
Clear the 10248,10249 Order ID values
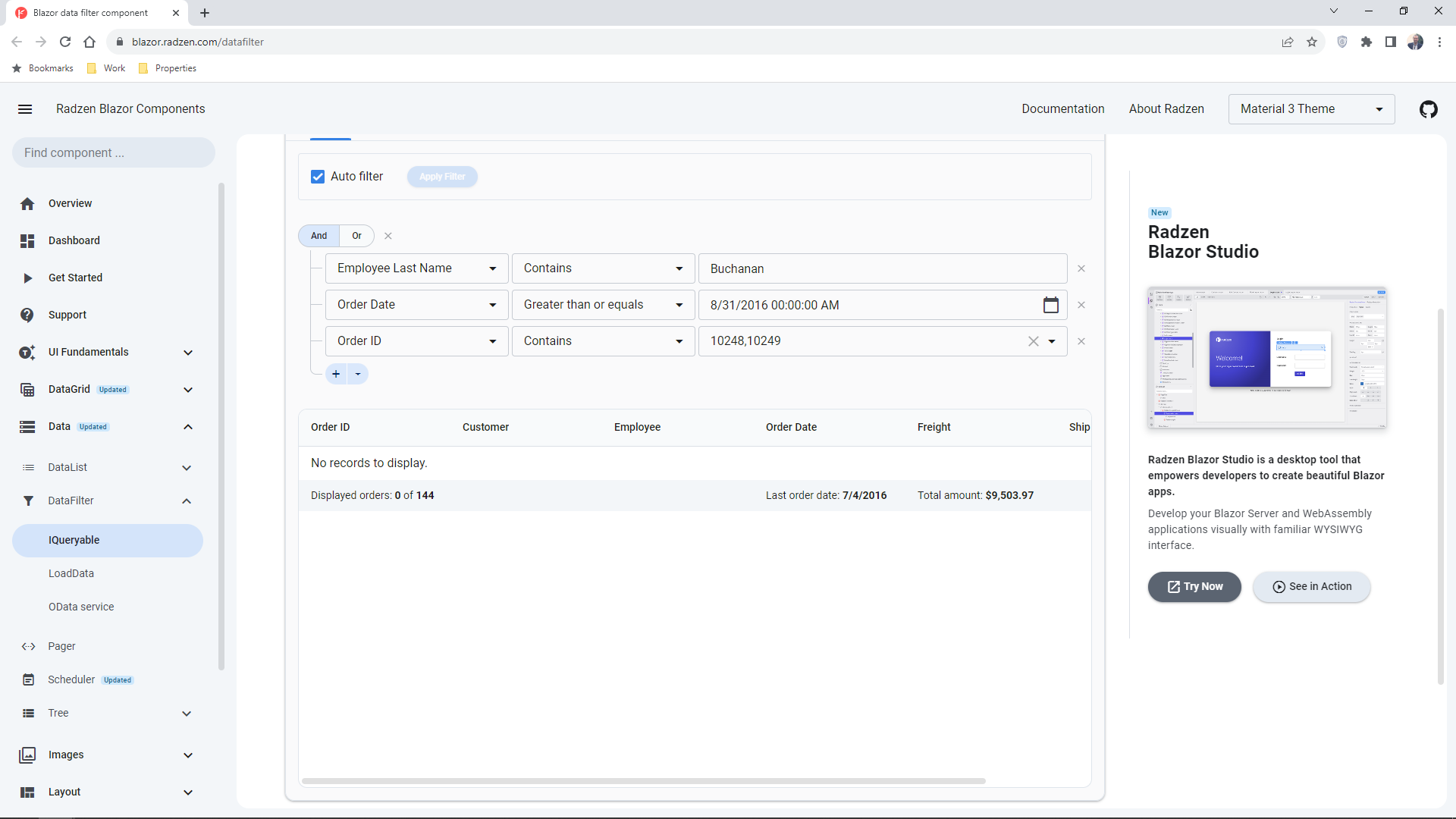point(1033,341)
